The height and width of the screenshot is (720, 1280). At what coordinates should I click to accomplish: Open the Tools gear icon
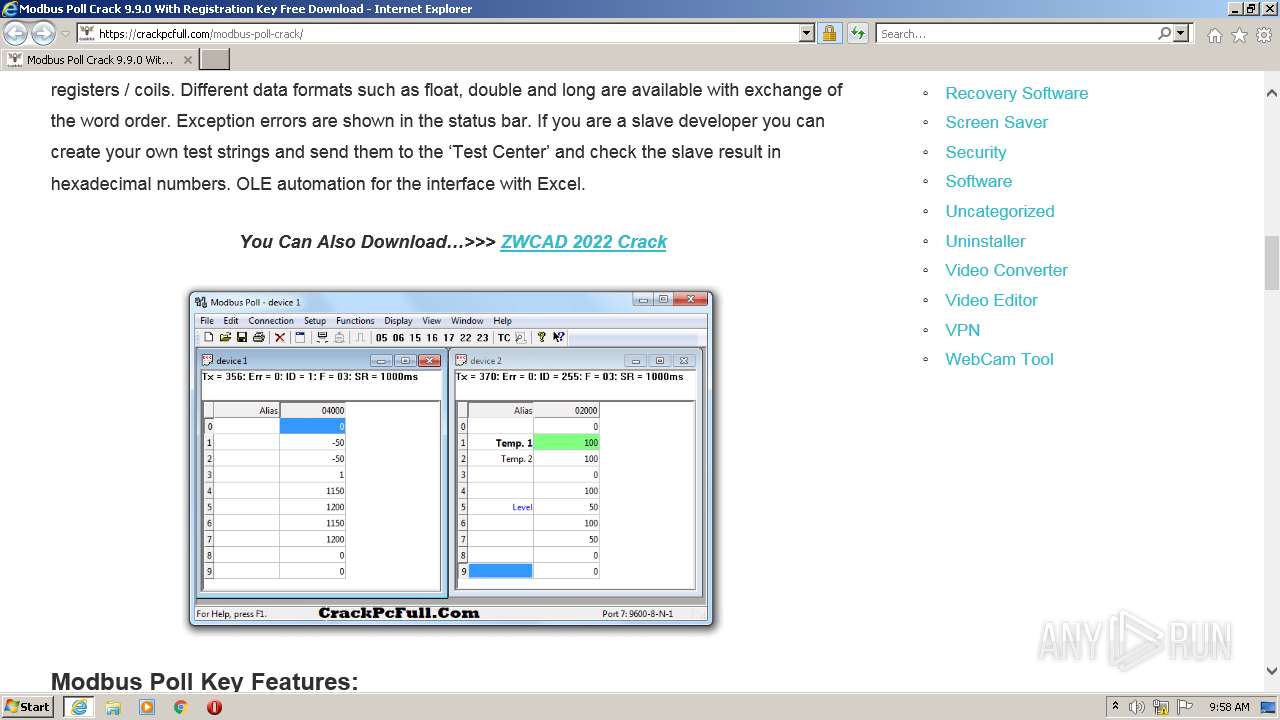[1264, 34]
